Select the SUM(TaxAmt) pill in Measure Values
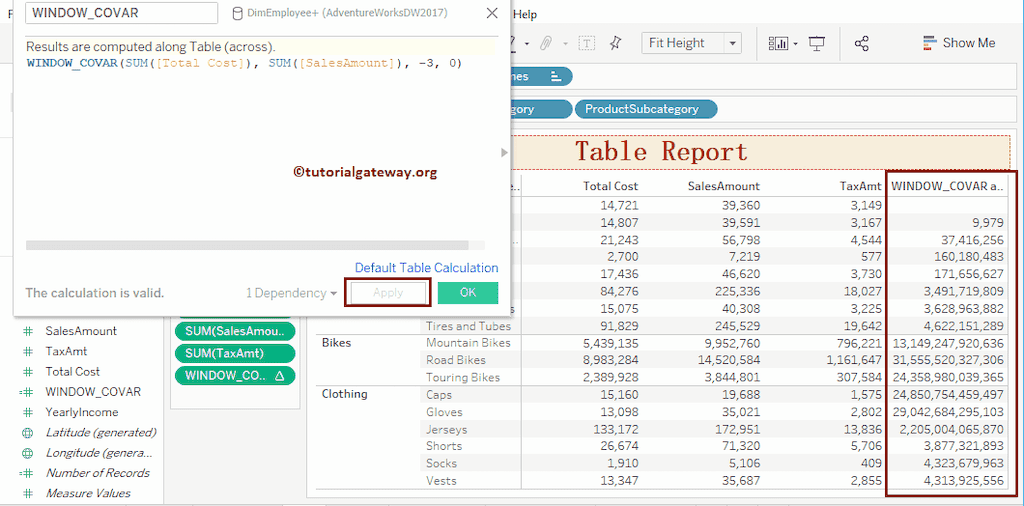Screen dimensions: 1024x506 click(x=235, y=353)
